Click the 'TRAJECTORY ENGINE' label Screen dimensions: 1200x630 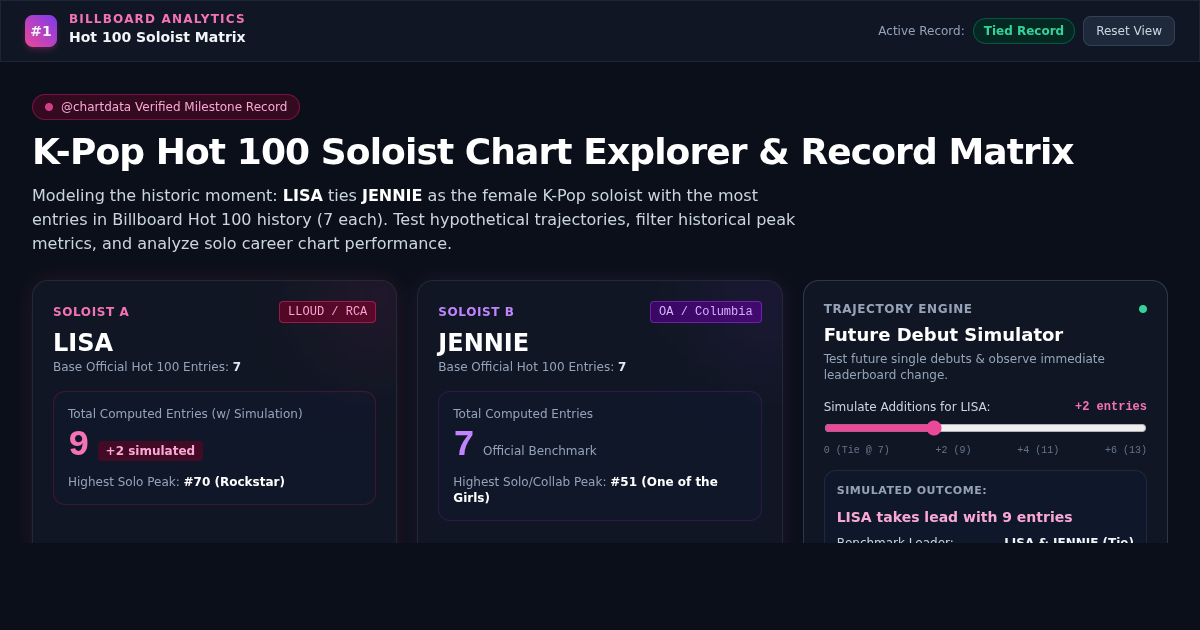[898, 309]
